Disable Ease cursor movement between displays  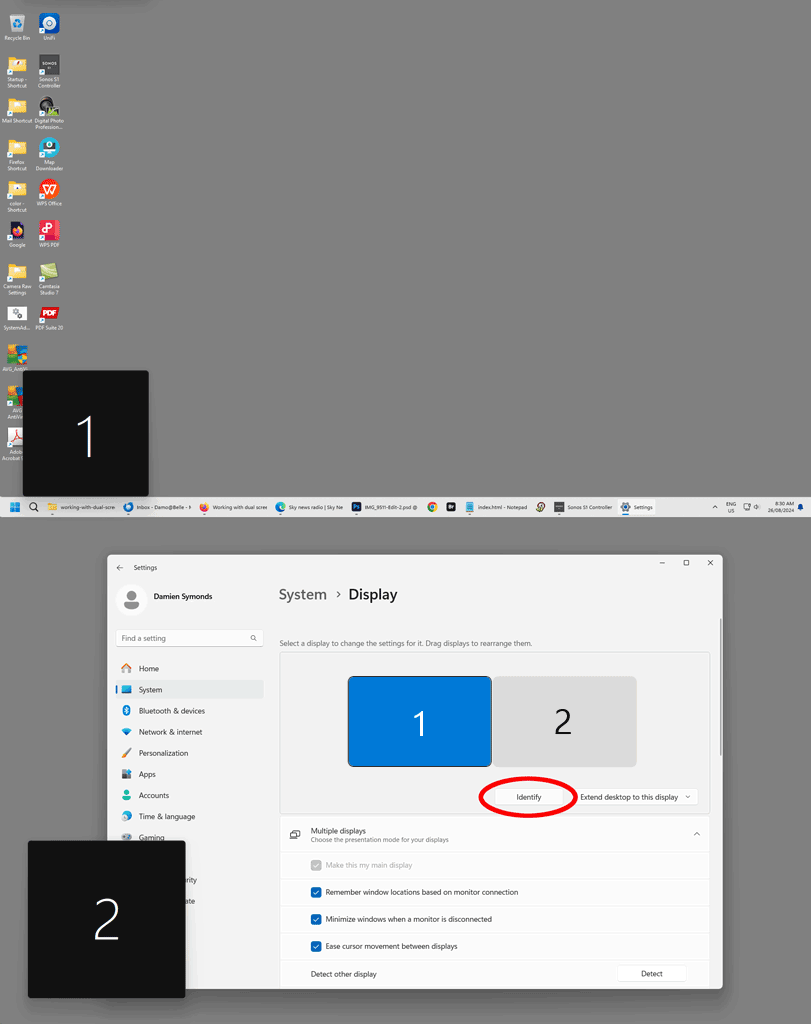(x=316, y=946)
